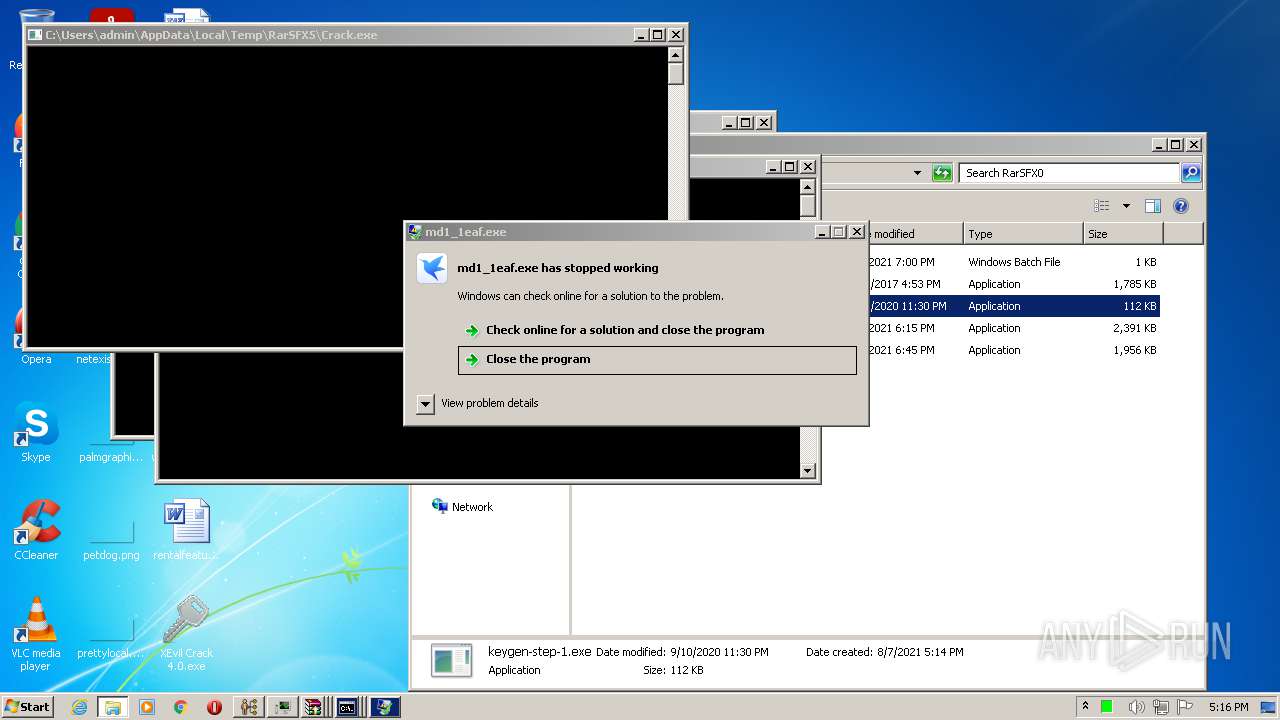The height and width of the screenshot is (720, 1280).
Task: Open the rentalfeatu Word document icon
Action: tap(186, 531)
